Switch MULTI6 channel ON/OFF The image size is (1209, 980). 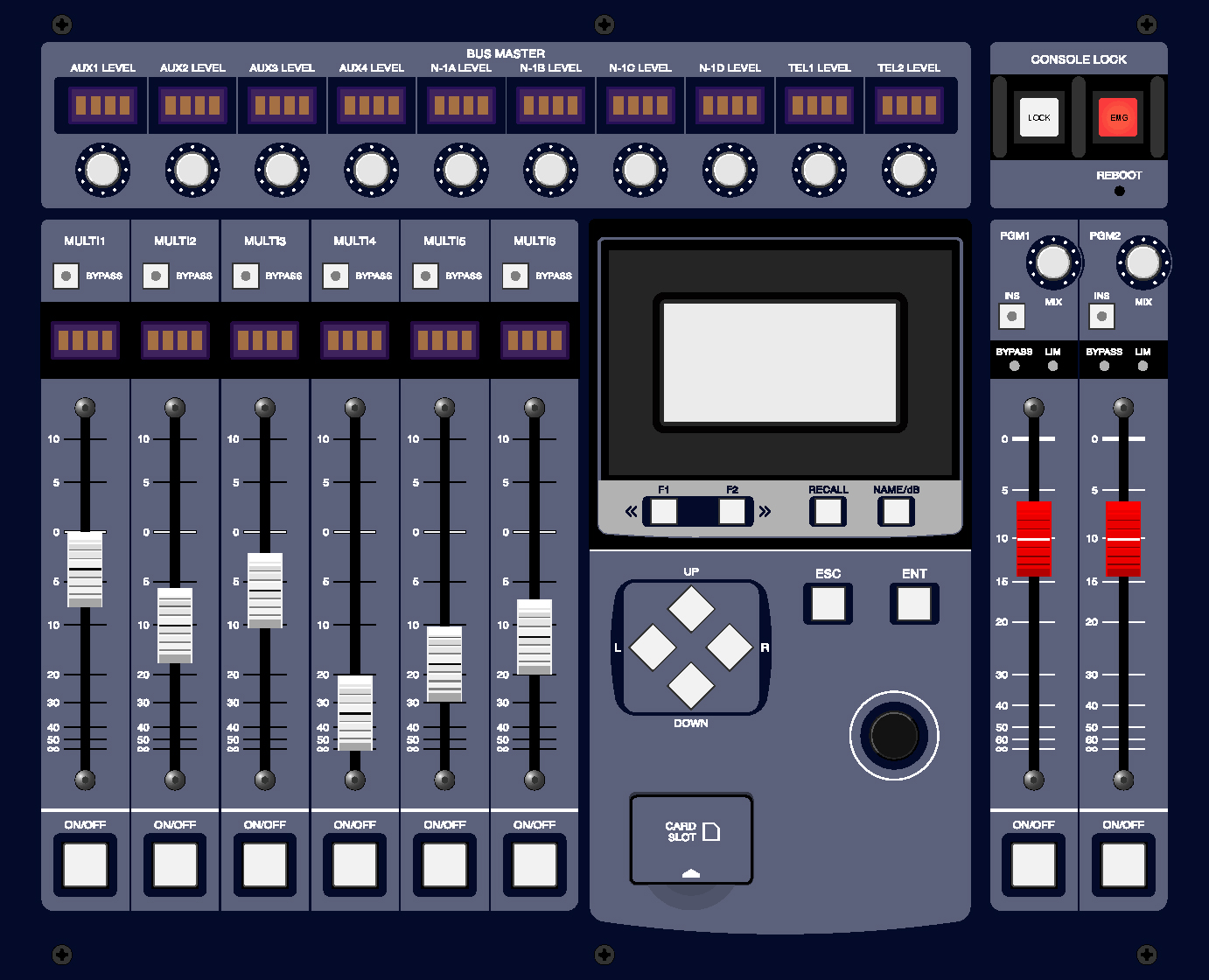point(535,865)
